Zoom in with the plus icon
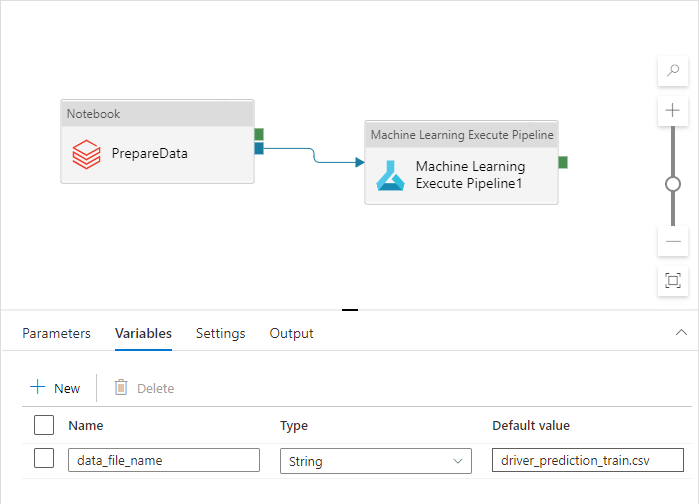This screenshot has width=699, height=504. point(673,110)
